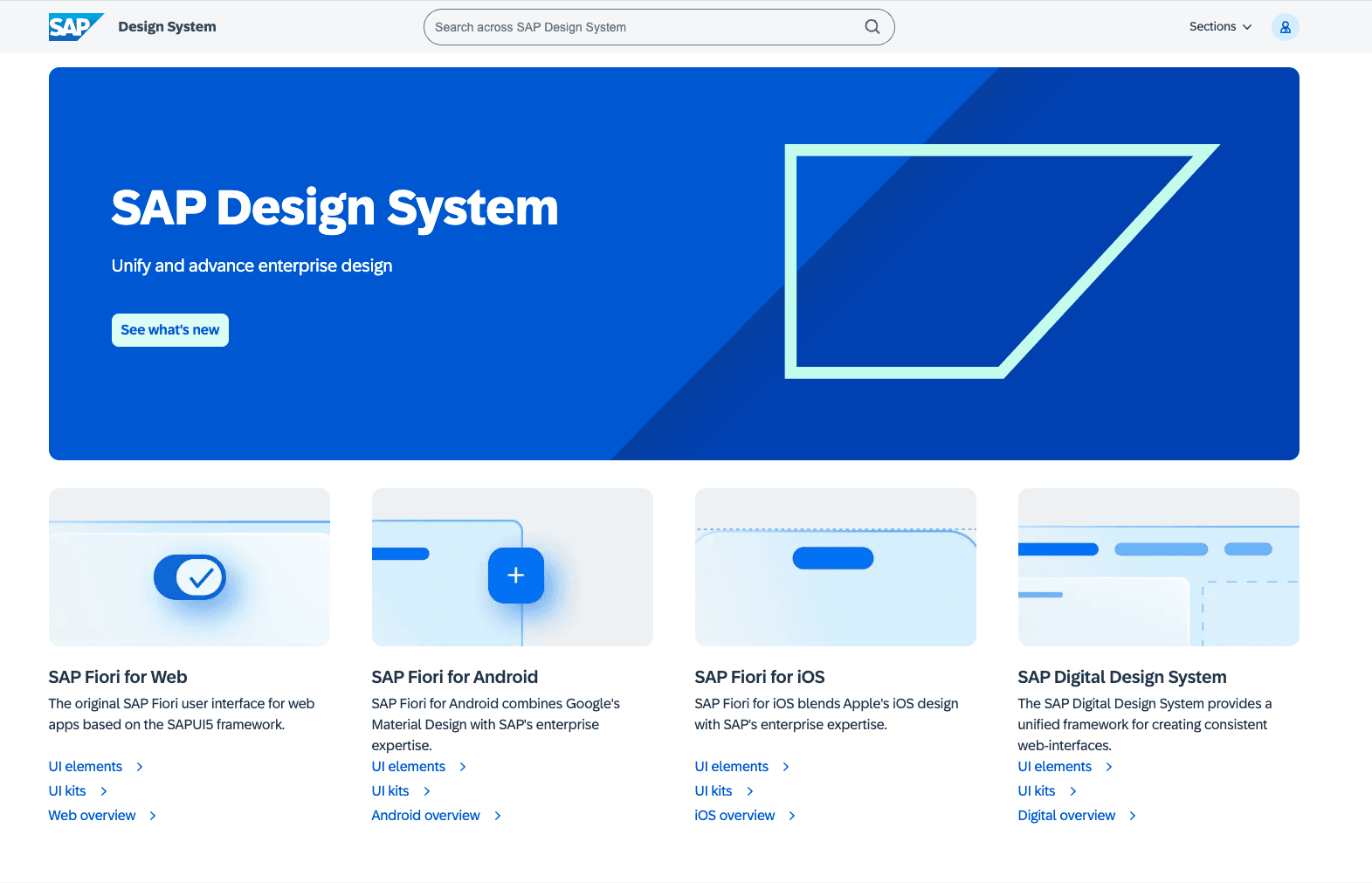This screenshot has height=883, width=1372.
Task: Open UI kits link under Fiori for iOS
Action: (714, 791)
